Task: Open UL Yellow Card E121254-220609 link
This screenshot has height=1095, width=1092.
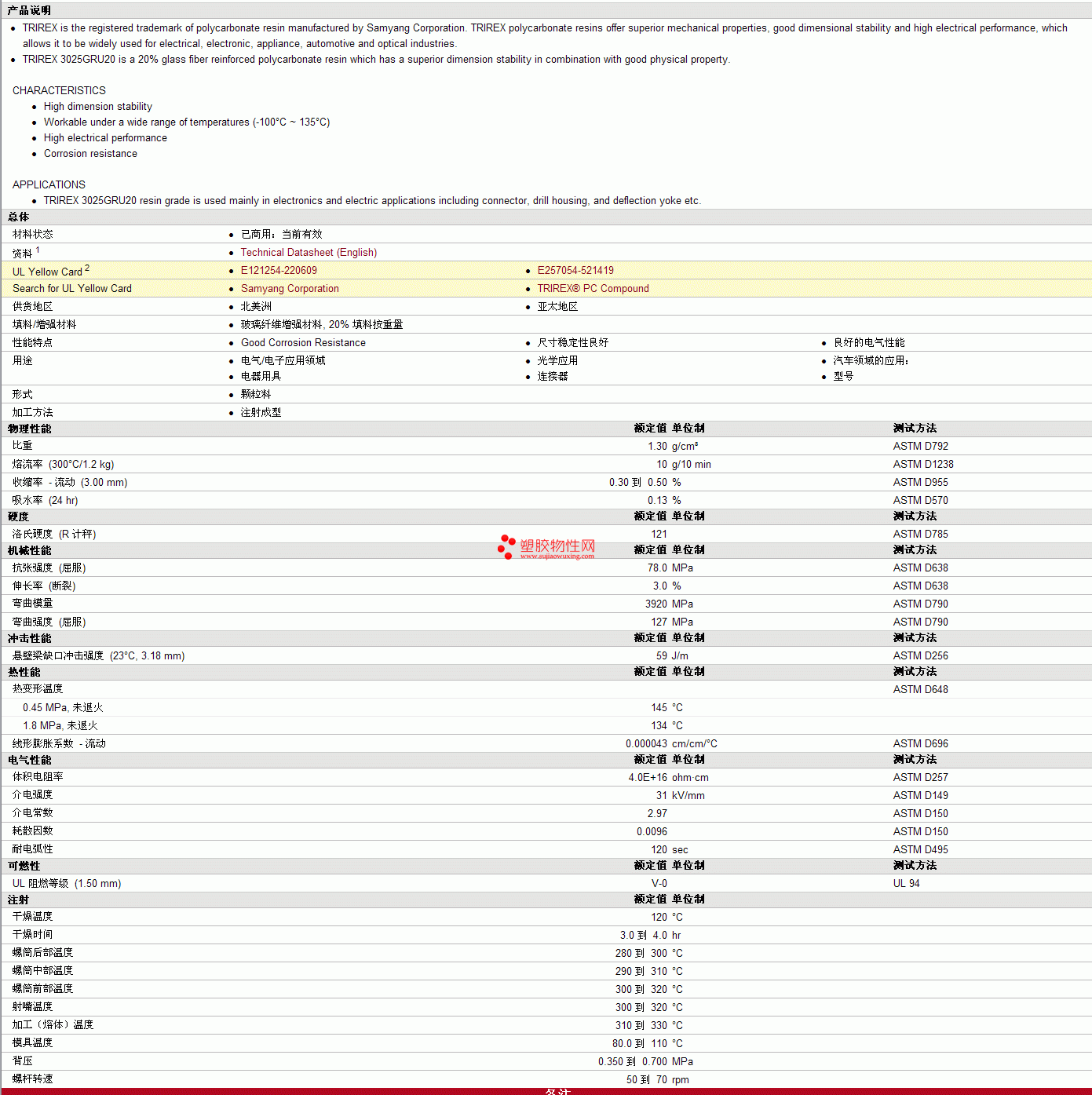Action: 279,271
